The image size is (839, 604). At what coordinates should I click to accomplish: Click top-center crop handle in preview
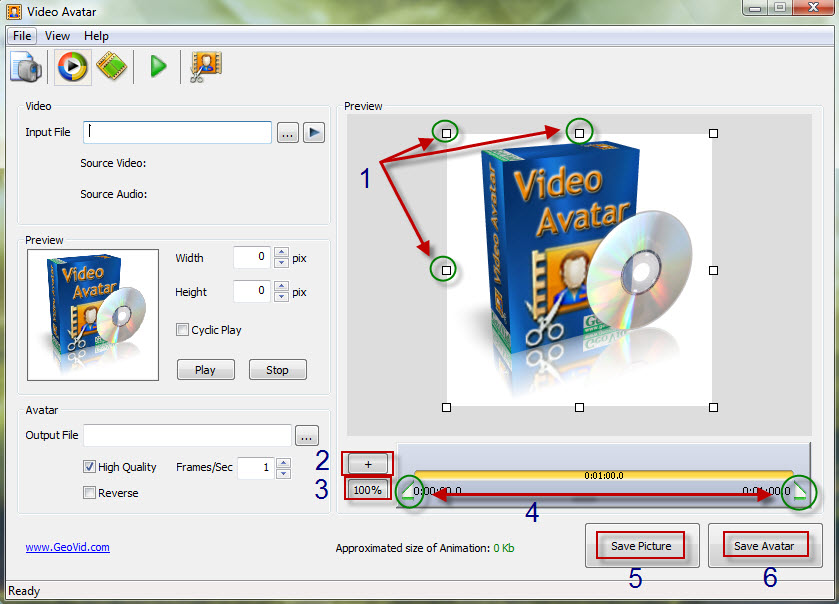(579, 133)
